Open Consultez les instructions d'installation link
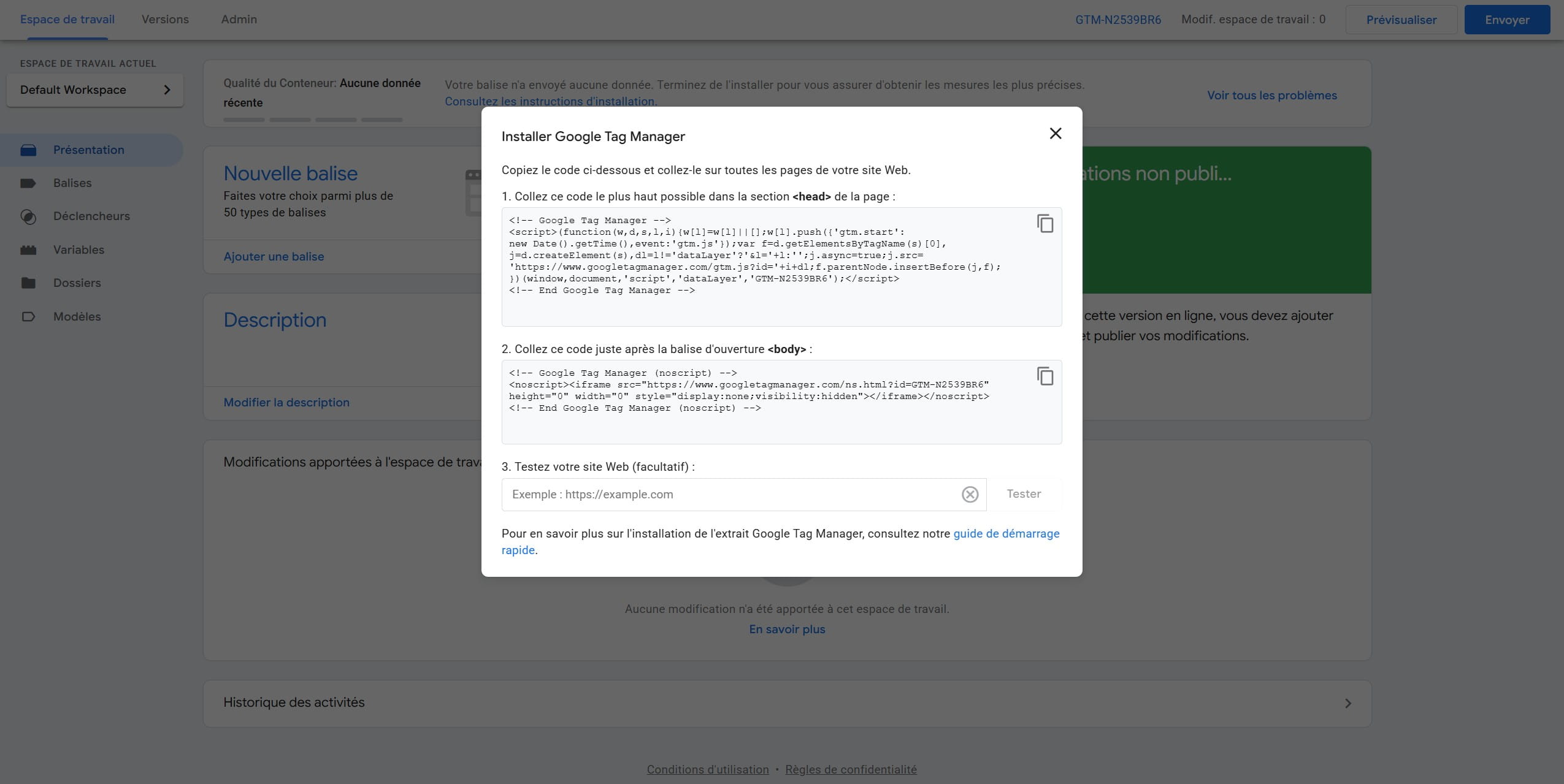This screenshot has width=1564, height=784. [x=551, y=101]
